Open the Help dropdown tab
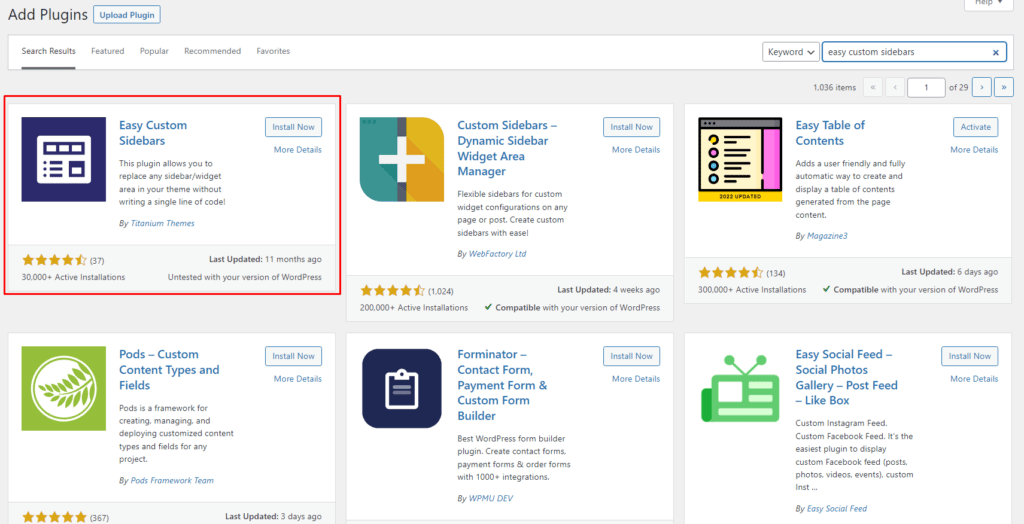 click(988, 3)
